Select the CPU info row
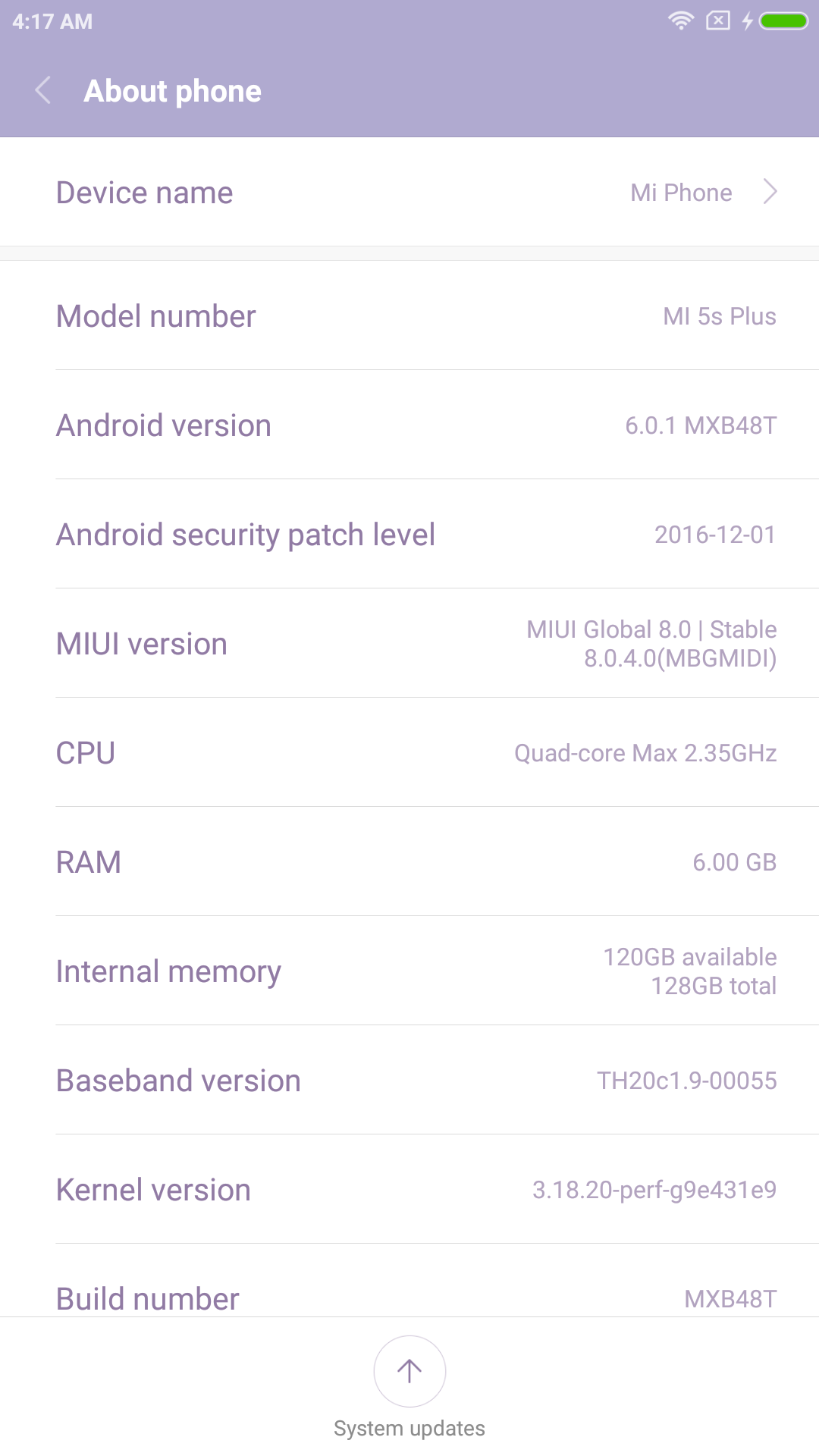819x1456 pixels. pyautogui.click(x=409, y=753)
